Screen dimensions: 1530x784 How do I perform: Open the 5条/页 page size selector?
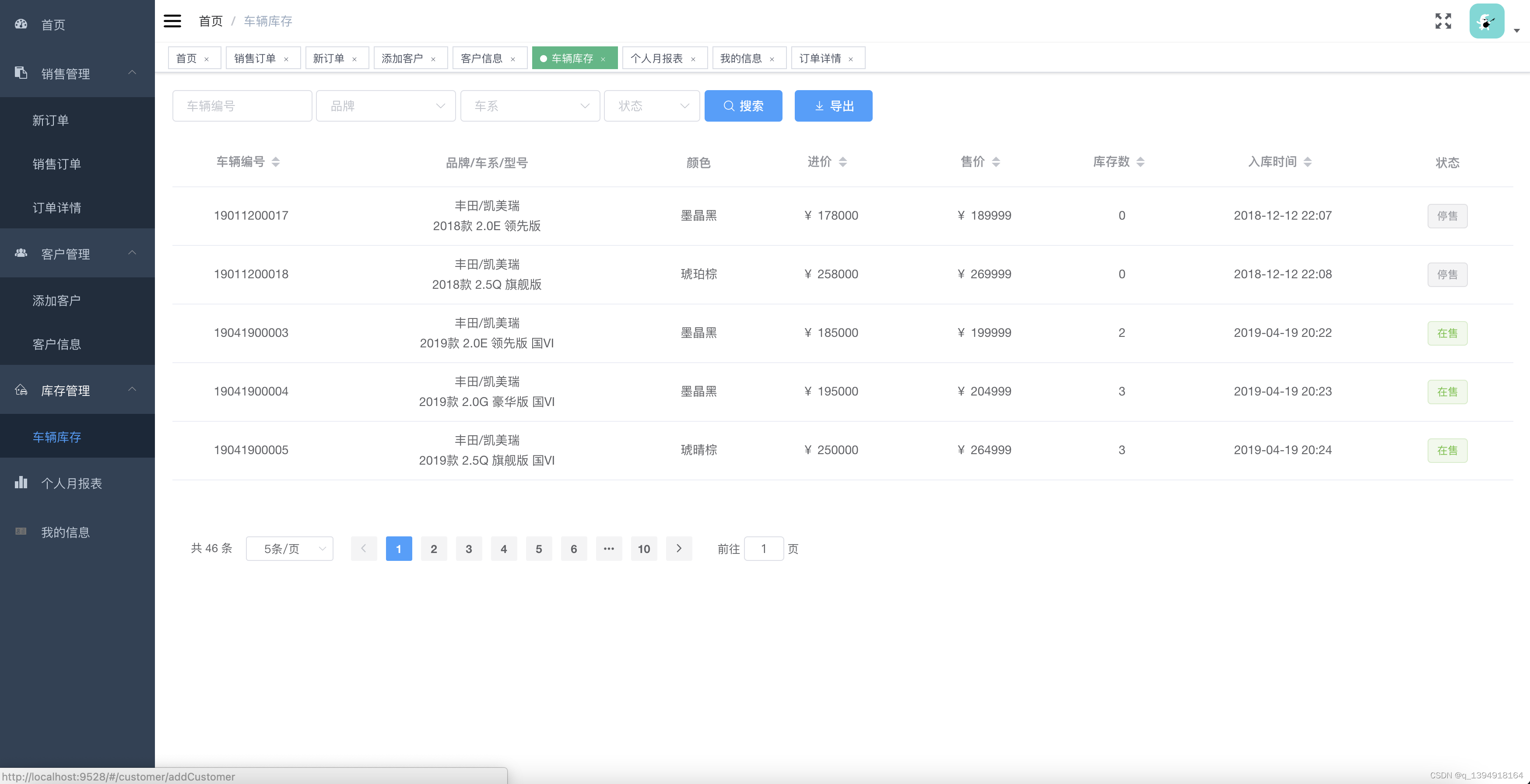tap(290, 548)
